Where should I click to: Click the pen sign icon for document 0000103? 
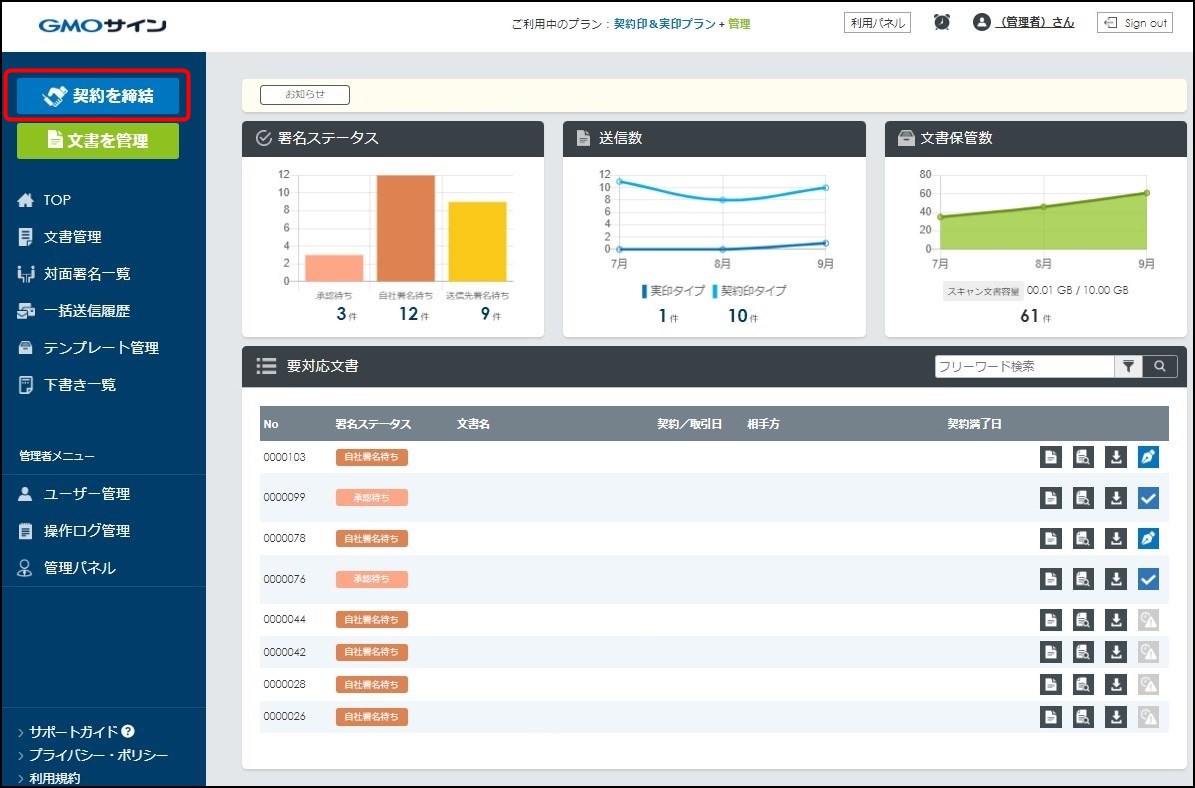tap(1148, 457)
